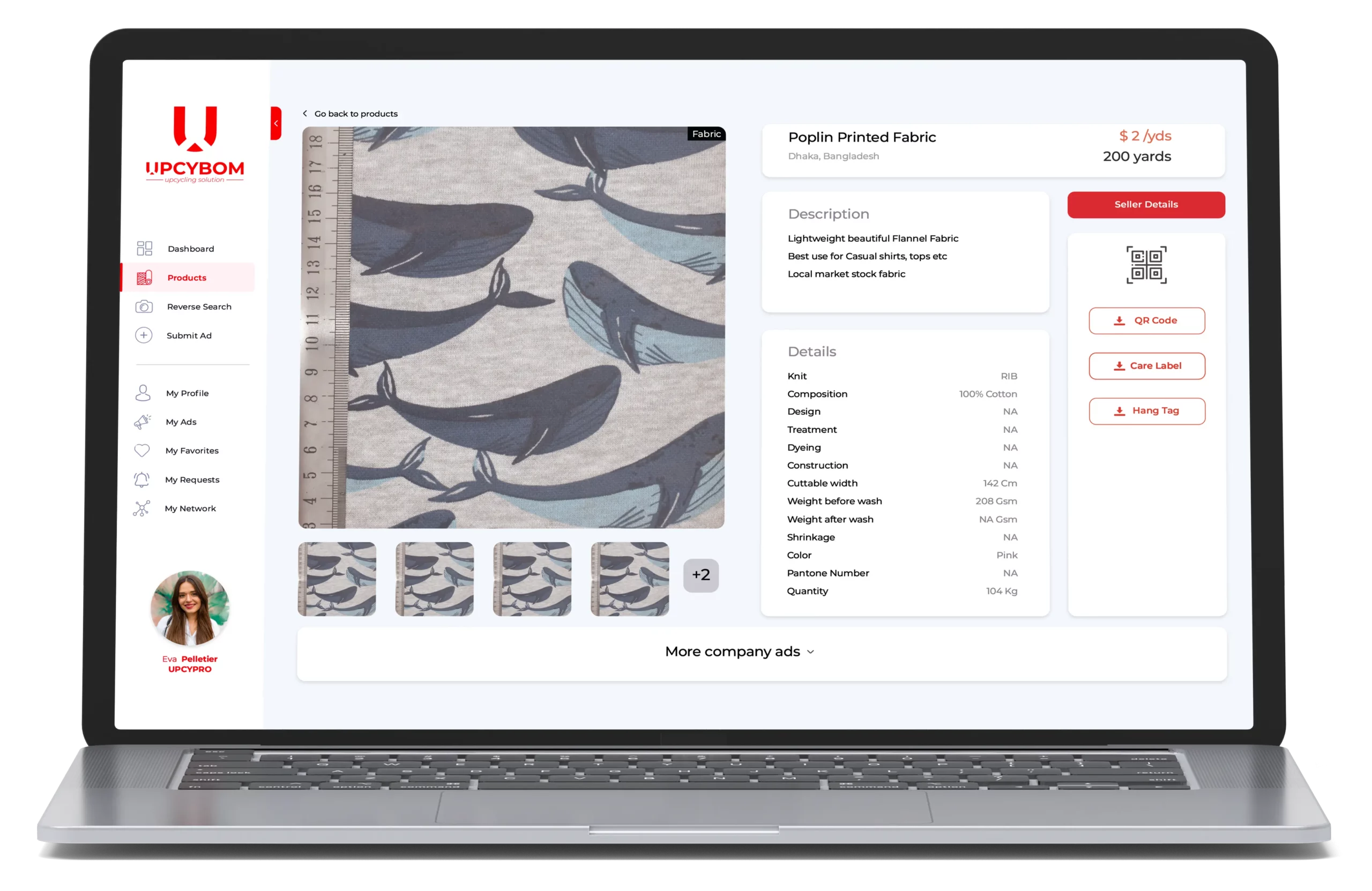Click the Dashboard grid icon
This screenshot has width=1372, height=891.
(144, 249)
